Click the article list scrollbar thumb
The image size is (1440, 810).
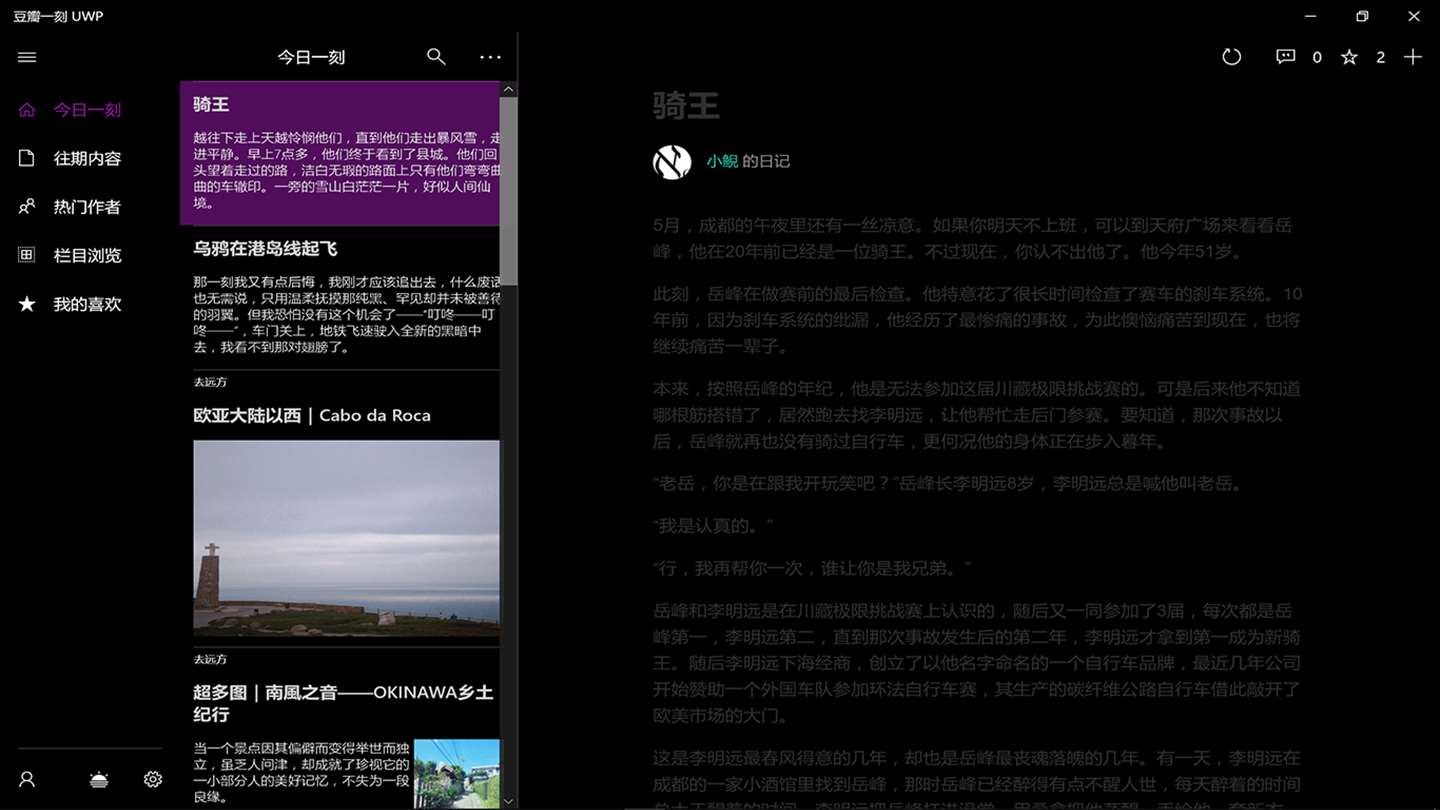(508, 191)
